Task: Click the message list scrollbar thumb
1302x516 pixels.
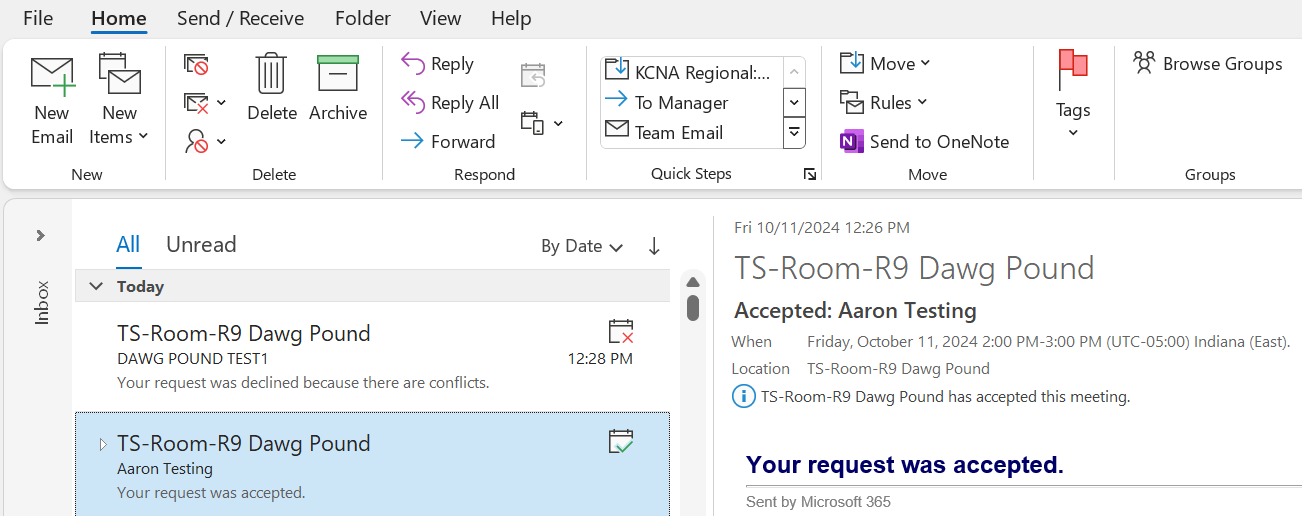Action: [x=693, y=306]
